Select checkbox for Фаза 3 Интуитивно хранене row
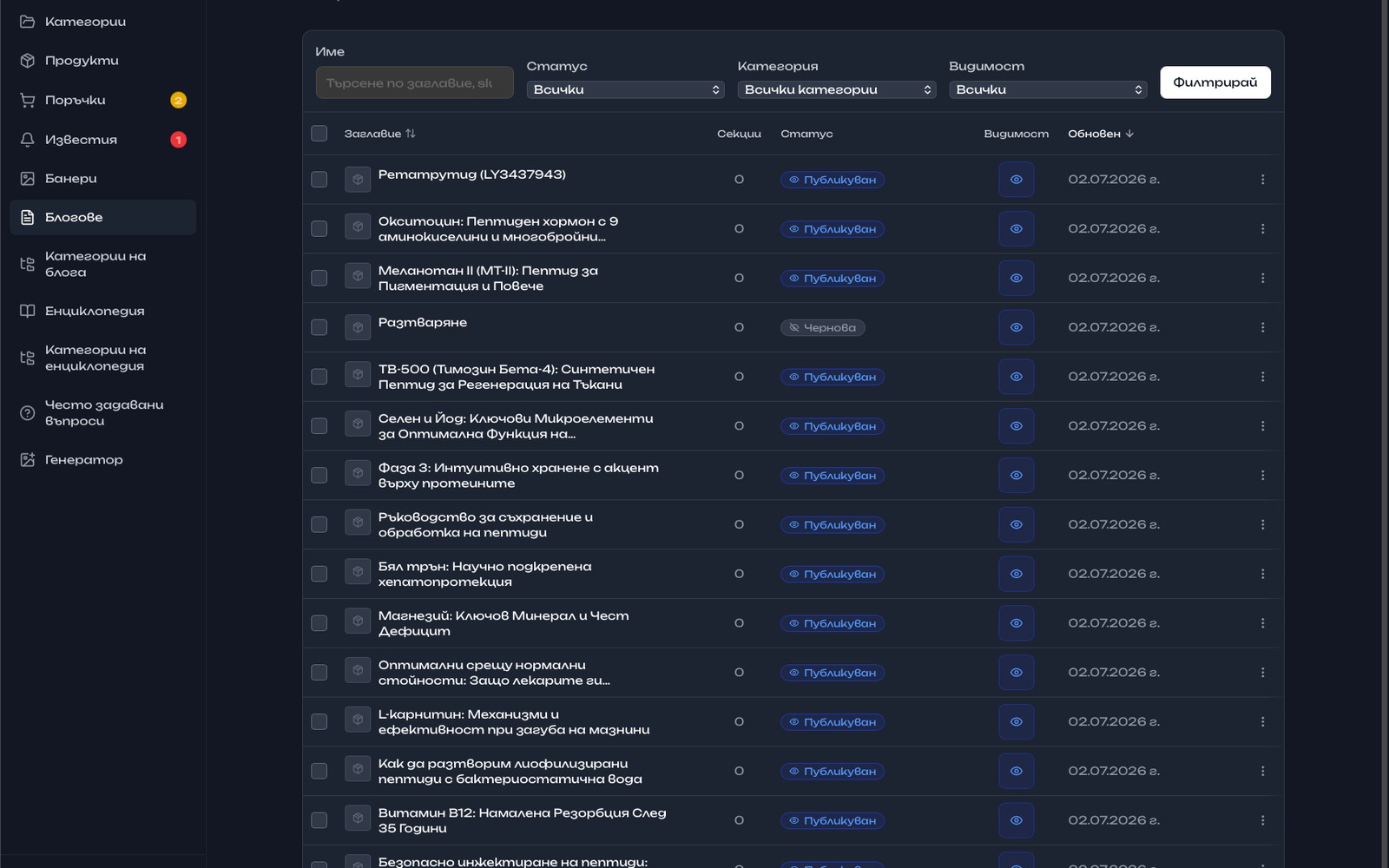1389x868 pixels. [x=319, y=475]
